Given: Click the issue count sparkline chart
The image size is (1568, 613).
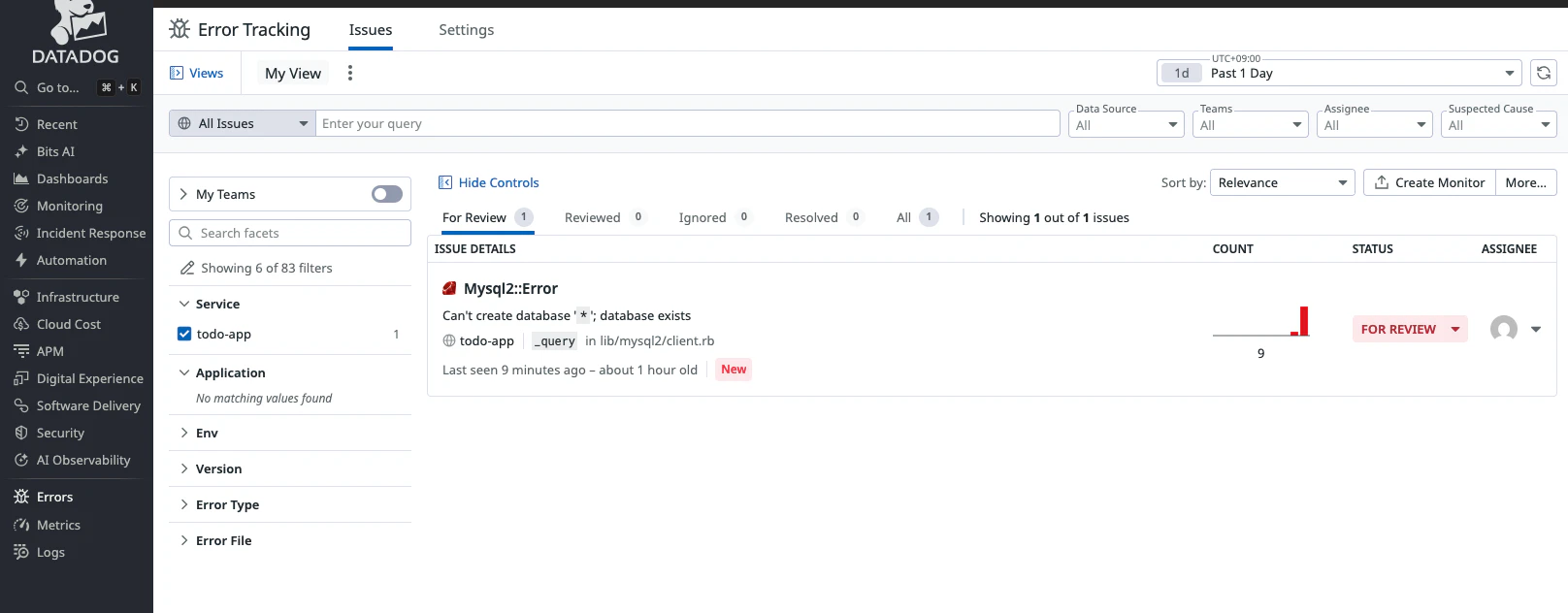Looking at the screenshot, I should tap(1260, 322).
